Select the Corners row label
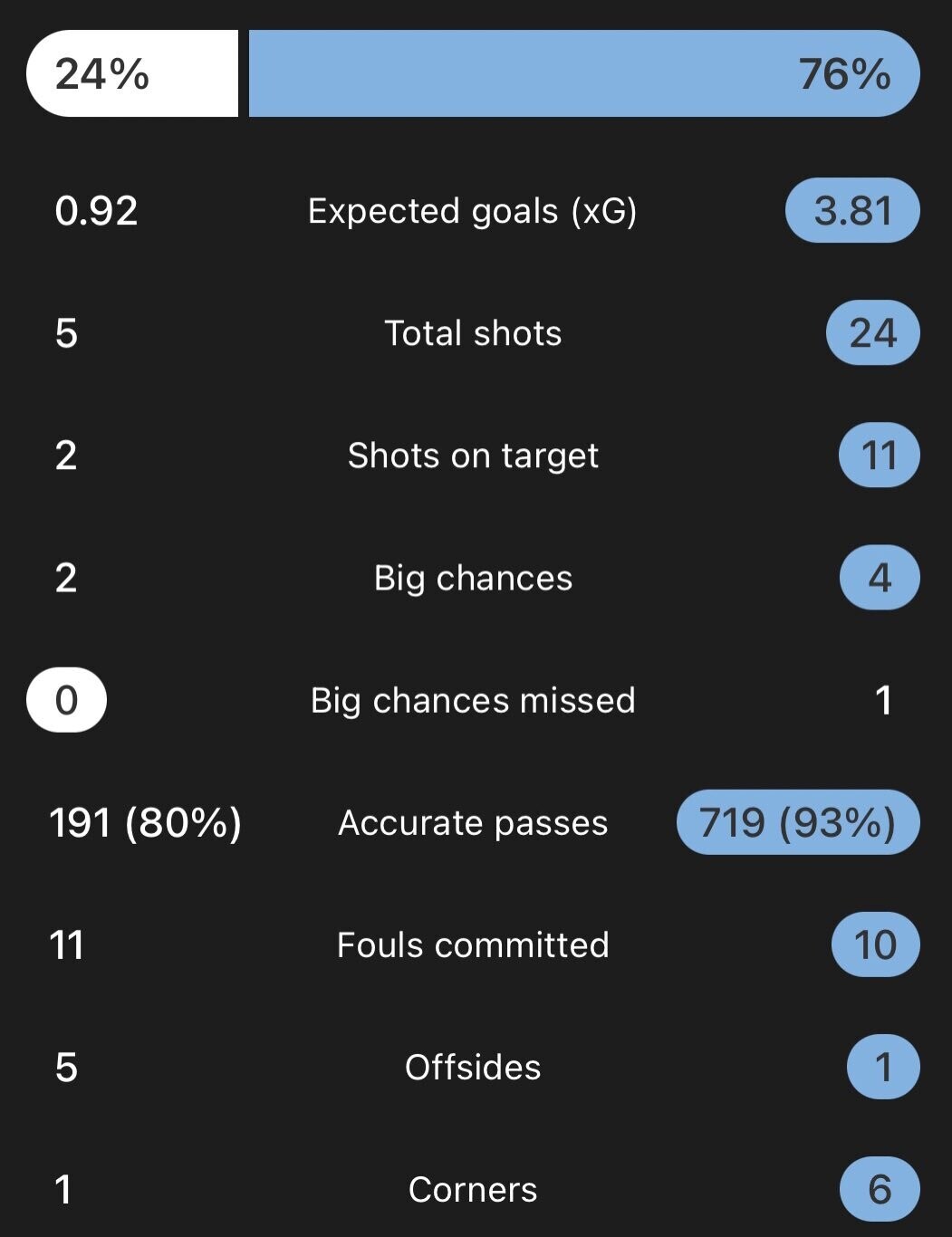 point(472,1189)
